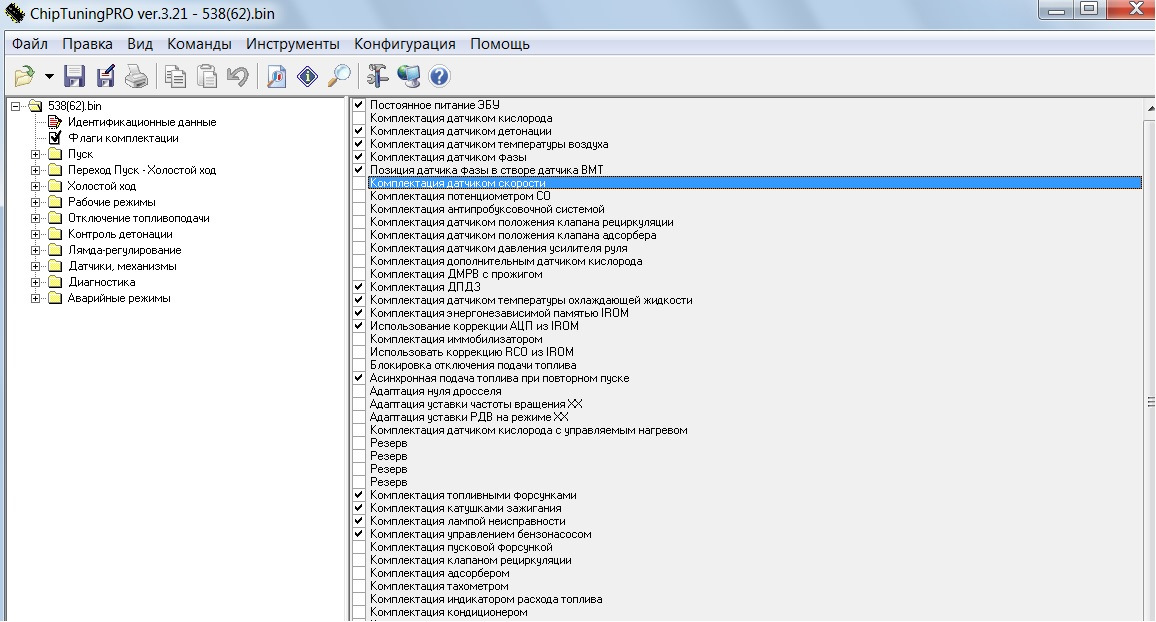Click the Paste clipboard icon
Image resolution: width=1156 pixels, height=622 pixels.
pos(206,76)
